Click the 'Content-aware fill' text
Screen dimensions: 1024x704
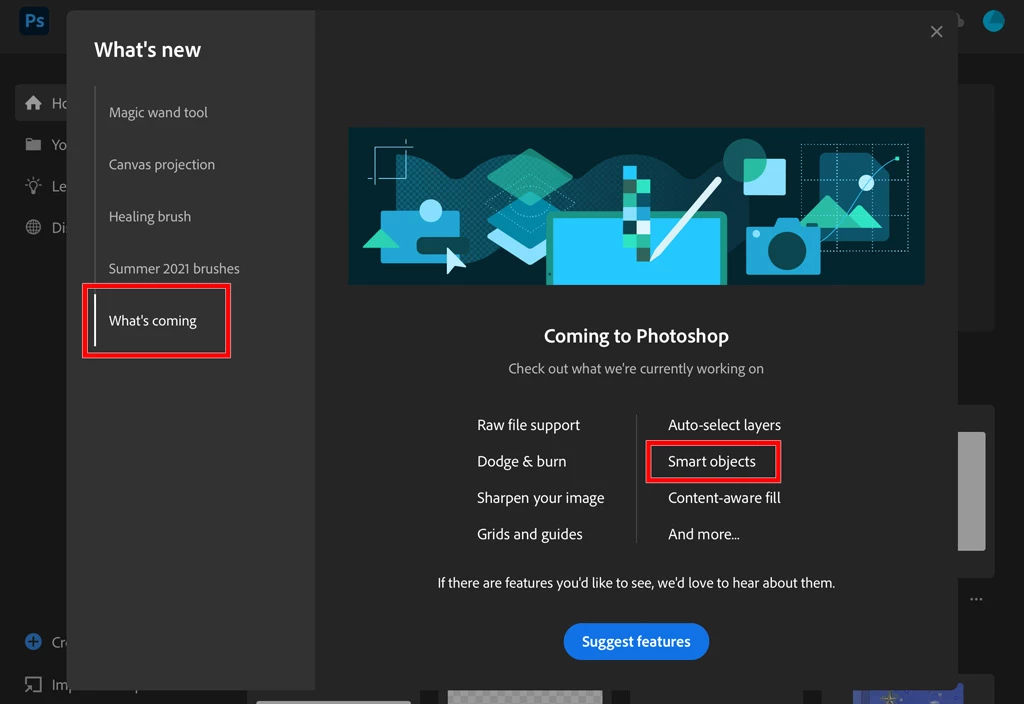pyautogui.click(x=724, y=498)
